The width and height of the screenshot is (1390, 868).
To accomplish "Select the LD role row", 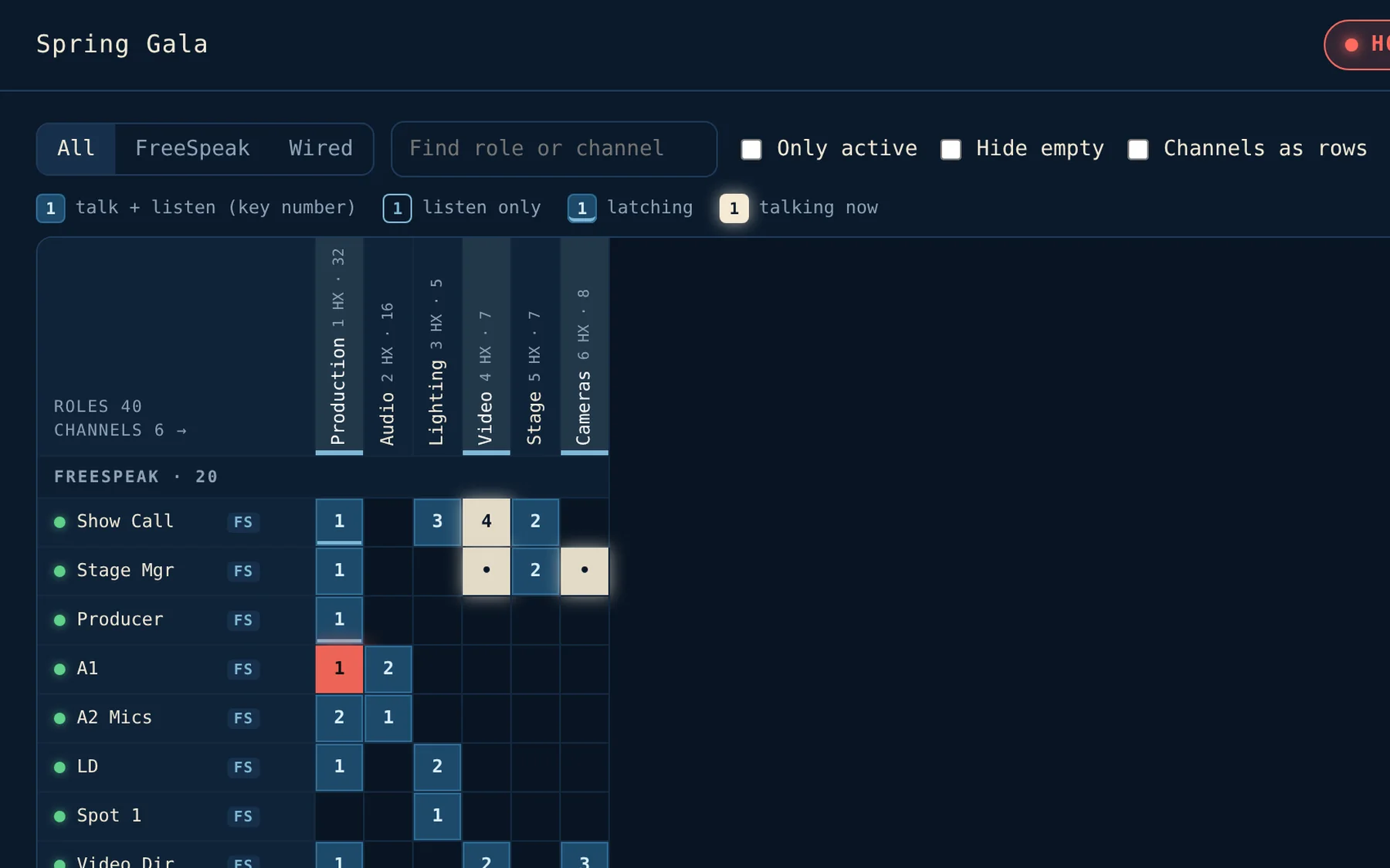I will click(176, 767).
